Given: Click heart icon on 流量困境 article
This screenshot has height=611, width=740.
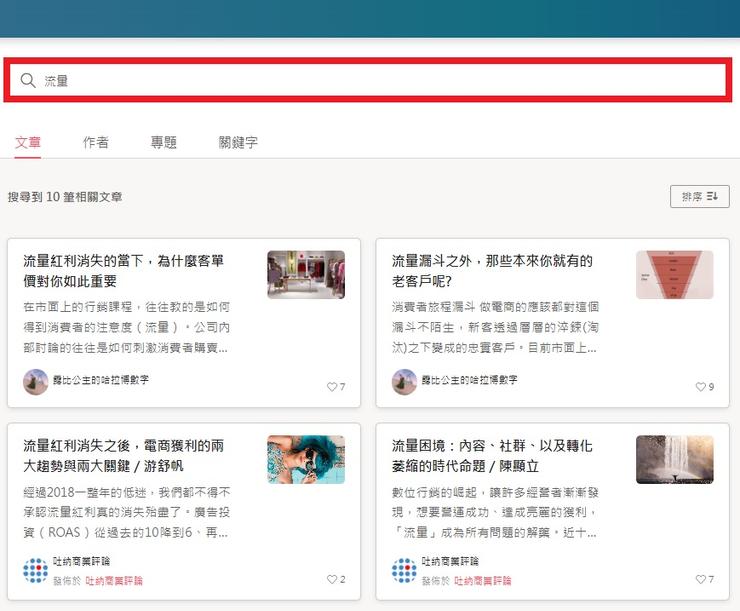Looking at the screenshot, I should [x=700, y=579].
